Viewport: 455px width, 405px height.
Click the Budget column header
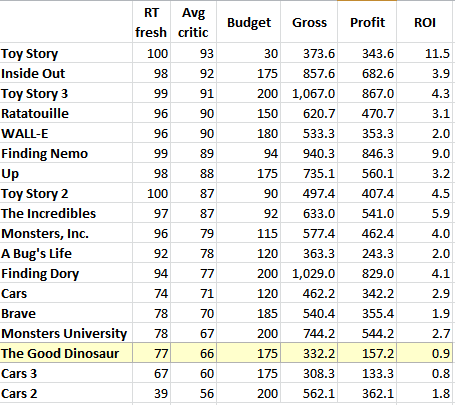[249, 22]
